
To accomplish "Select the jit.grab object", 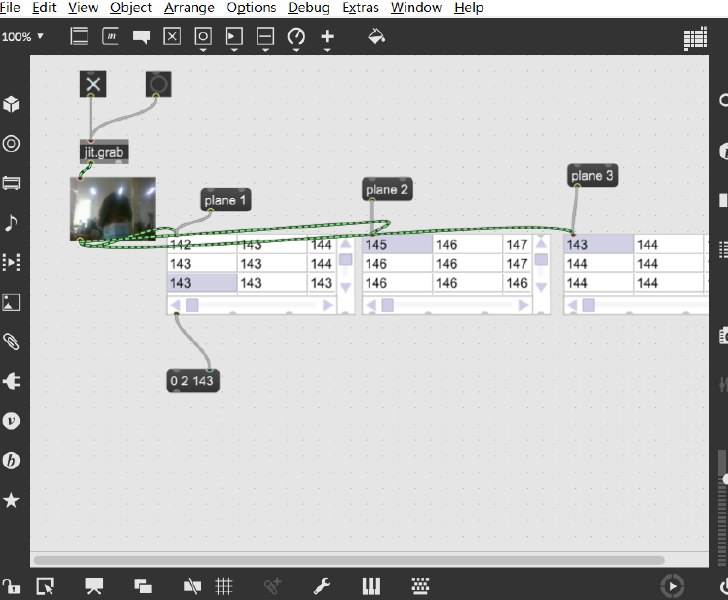I will coord(104,152).
